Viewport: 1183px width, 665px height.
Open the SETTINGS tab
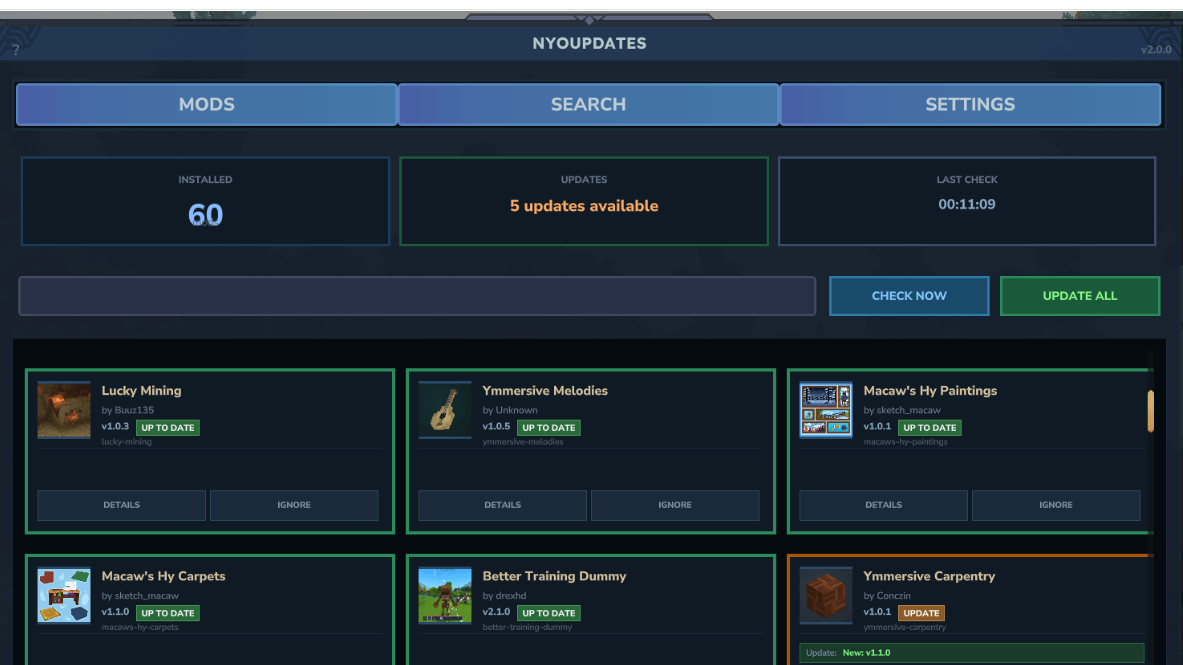click(x=970, y=104)
